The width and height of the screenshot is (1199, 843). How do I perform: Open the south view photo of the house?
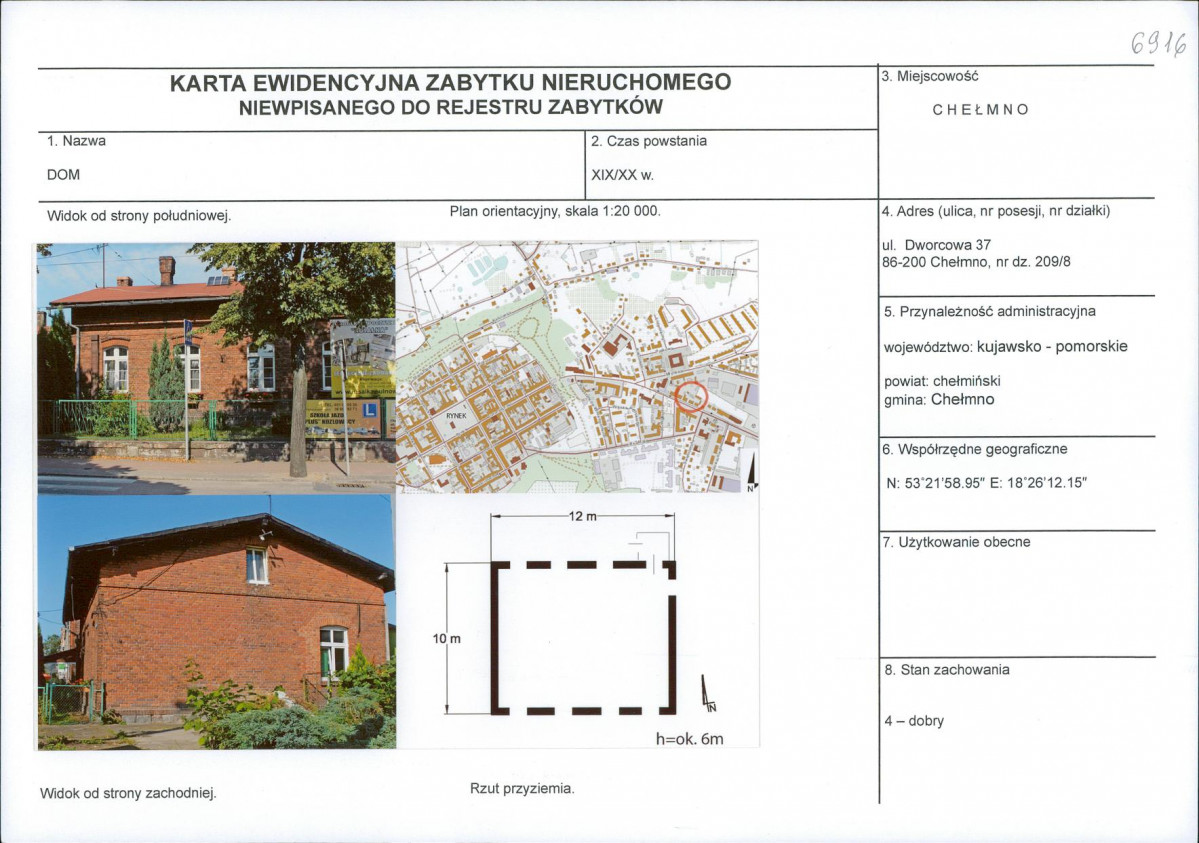pos(216,368)
